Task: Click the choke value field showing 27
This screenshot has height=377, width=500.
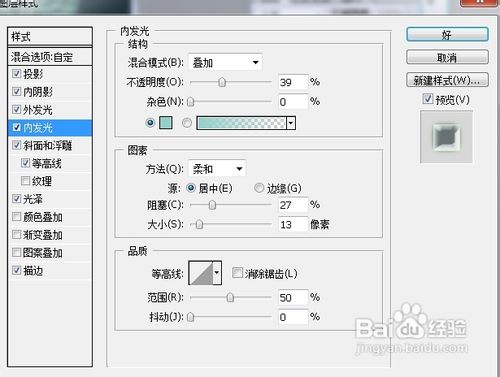Action: point(293,205)
